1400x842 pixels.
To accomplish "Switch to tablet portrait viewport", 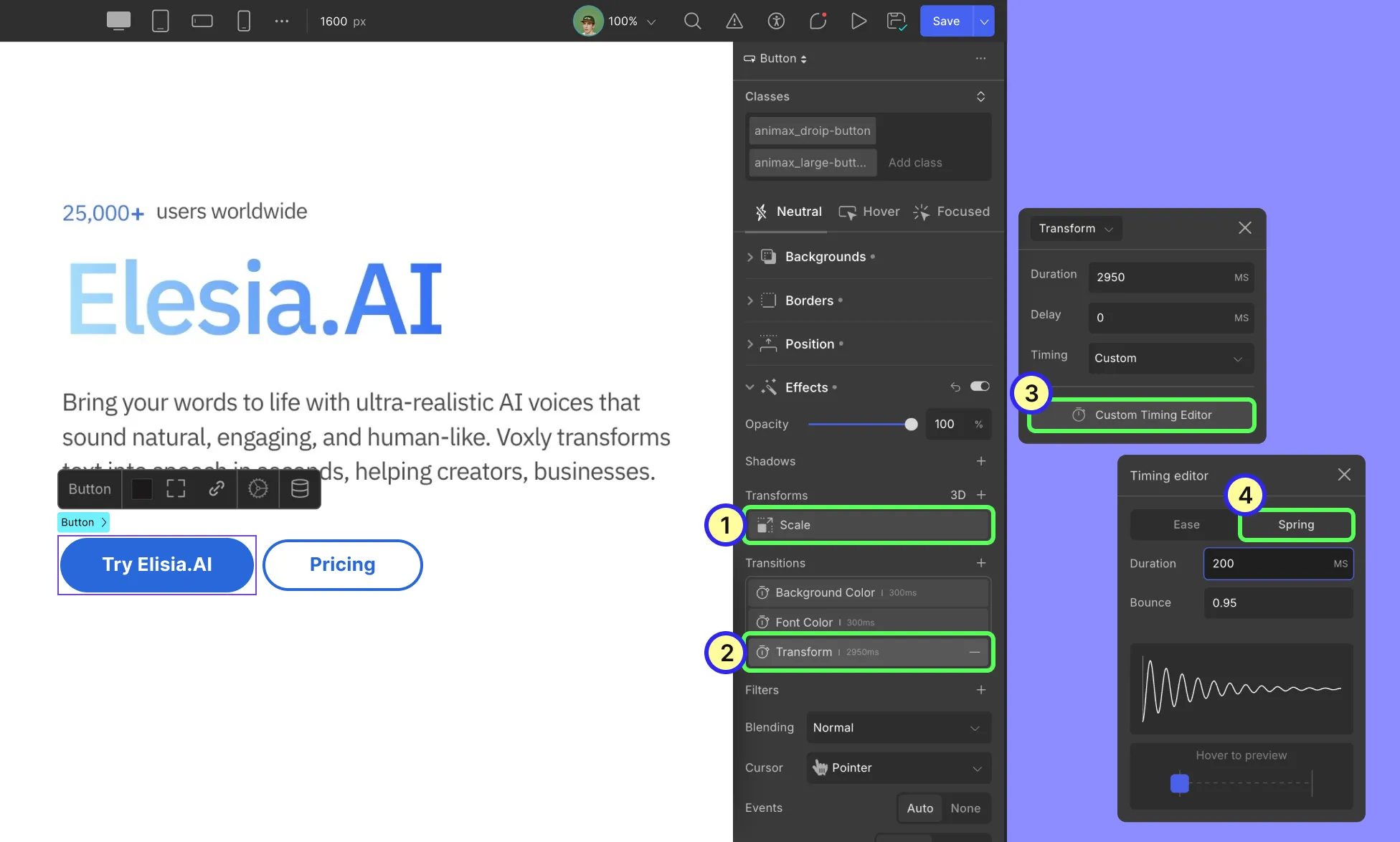I will (161, 21).
